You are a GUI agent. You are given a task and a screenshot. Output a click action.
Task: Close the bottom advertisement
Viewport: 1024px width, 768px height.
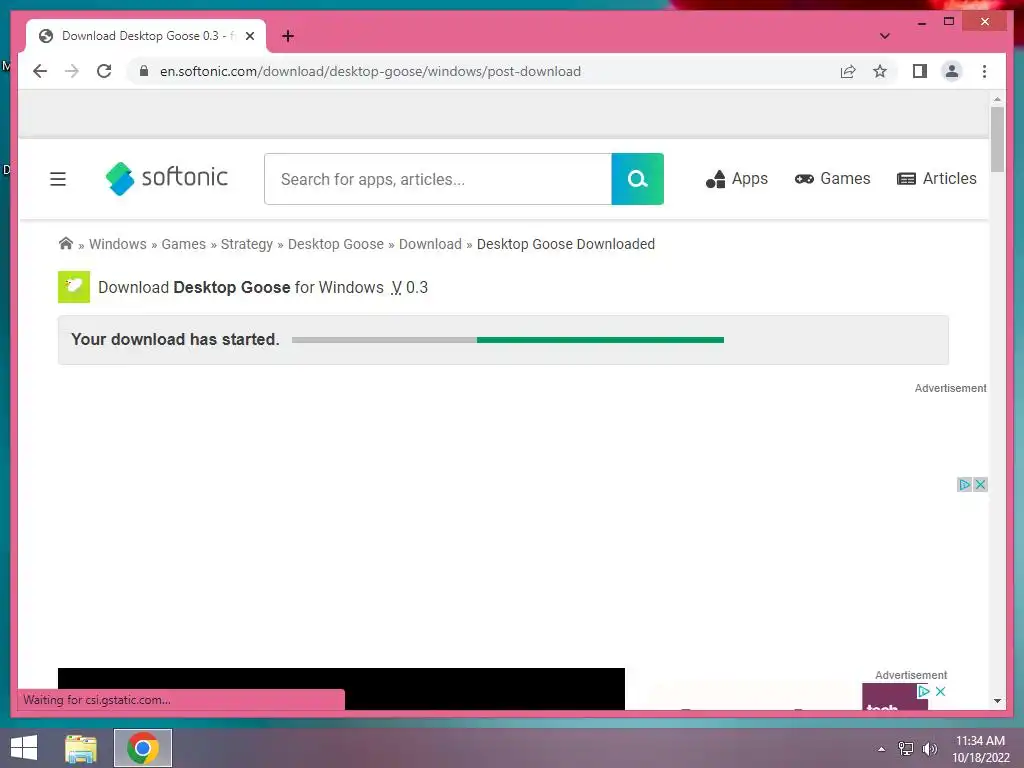click(x=940, y=691)
